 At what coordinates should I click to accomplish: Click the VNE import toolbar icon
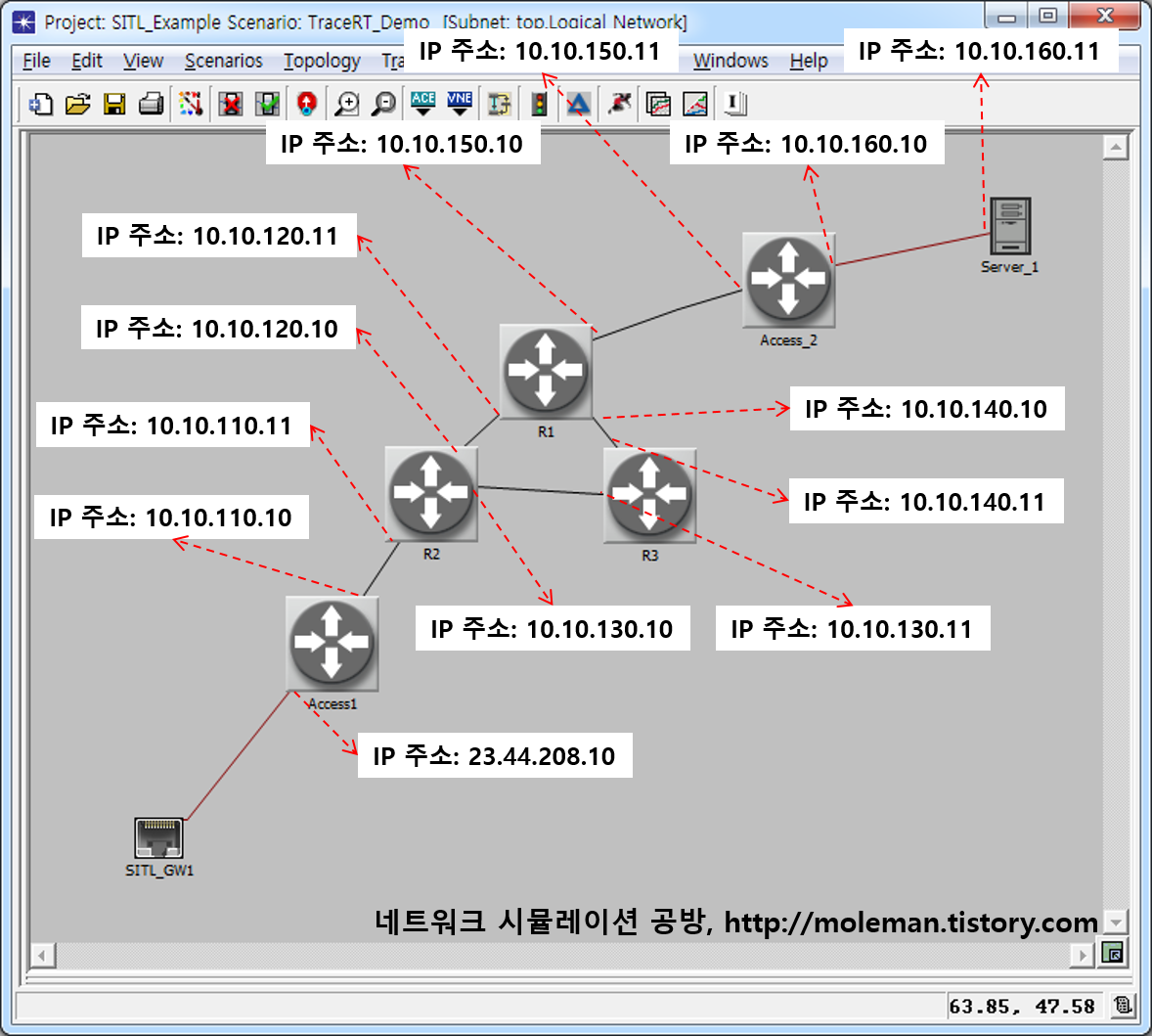point(460,105)
